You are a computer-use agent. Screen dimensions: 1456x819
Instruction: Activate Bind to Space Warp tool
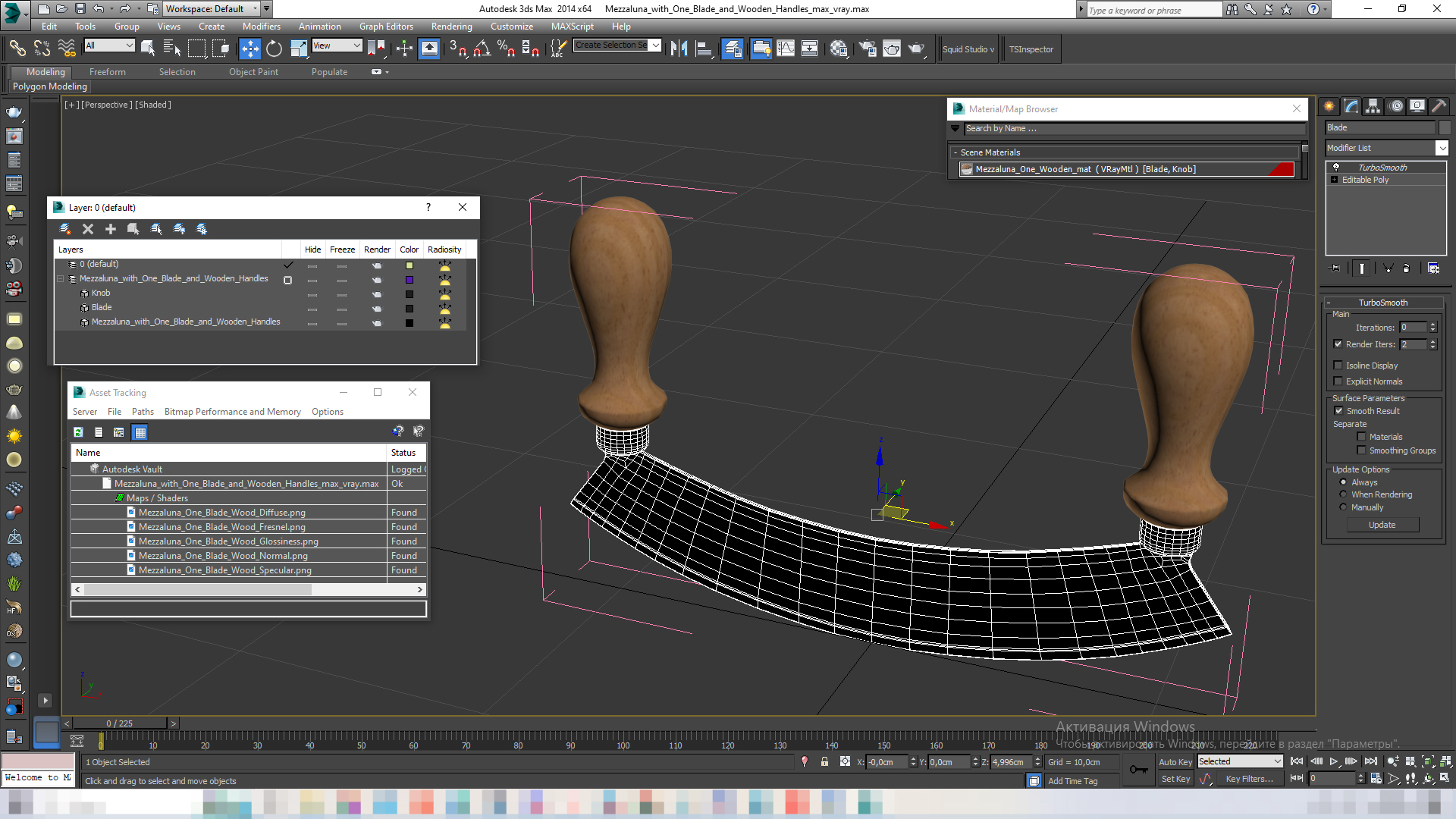coord(67,49)
